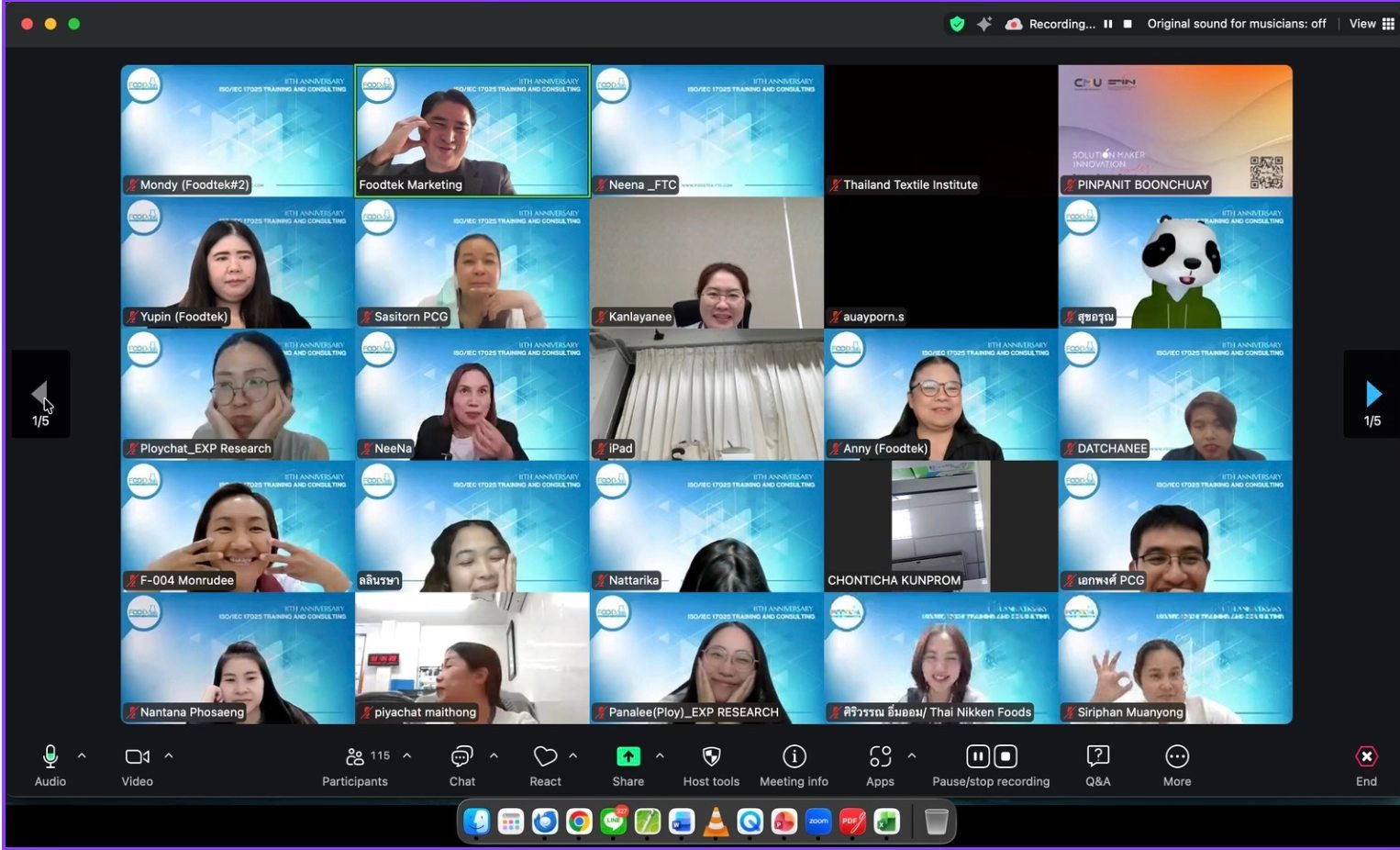1400x850 pixels.
Task: Open the Apps panel
Action: (x=880, y=764)
